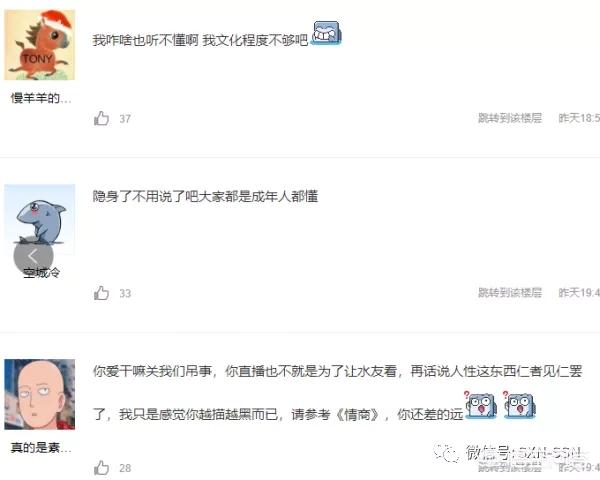
Task: Click the timestamp 昨天19:4 on second comment
Action: (x=579, y=292)
